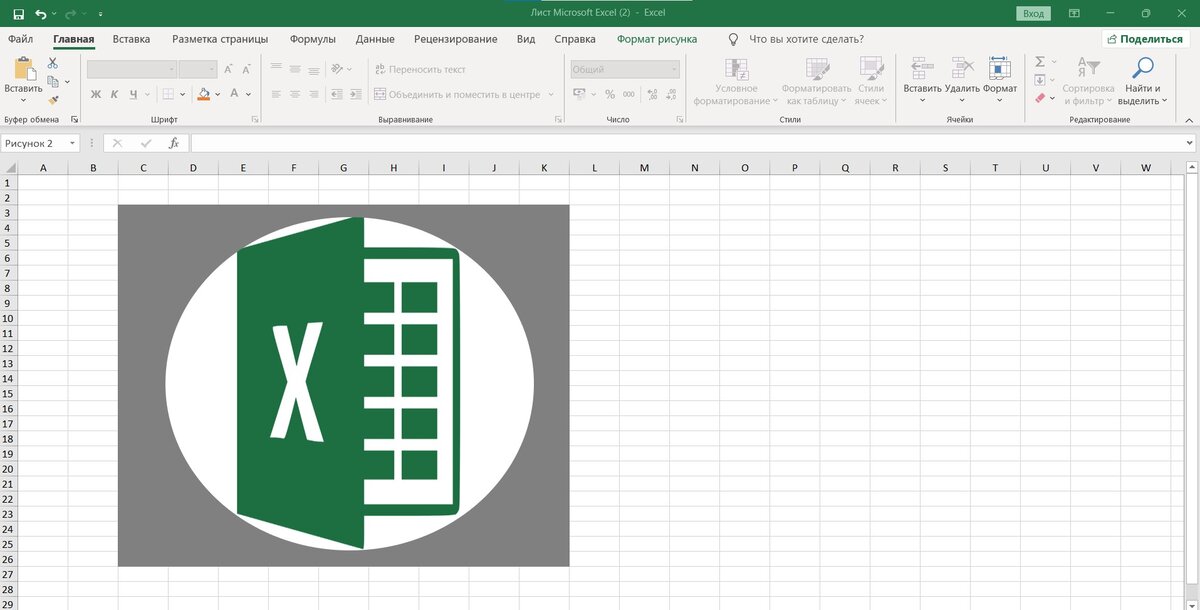Open the Формулы tab
This screenshot has height=610, width=1200.
(312, 39)
